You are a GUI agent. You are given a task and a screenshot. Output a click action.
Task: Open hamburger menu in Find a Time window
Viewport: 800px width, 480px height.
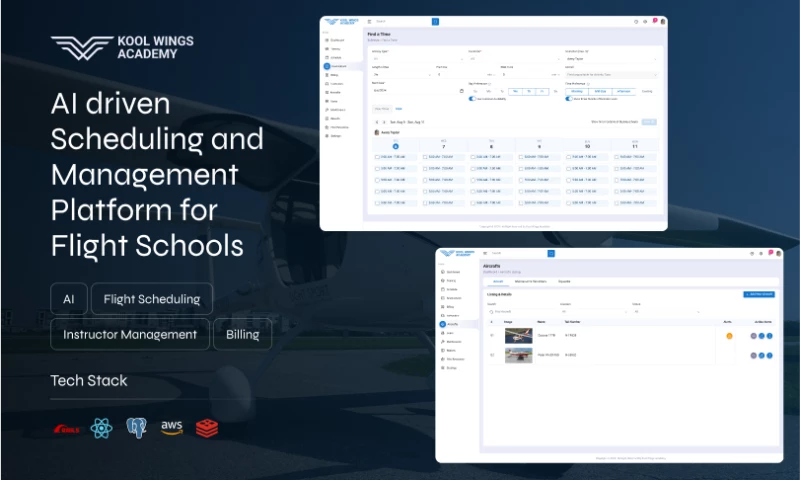(369, 21)
